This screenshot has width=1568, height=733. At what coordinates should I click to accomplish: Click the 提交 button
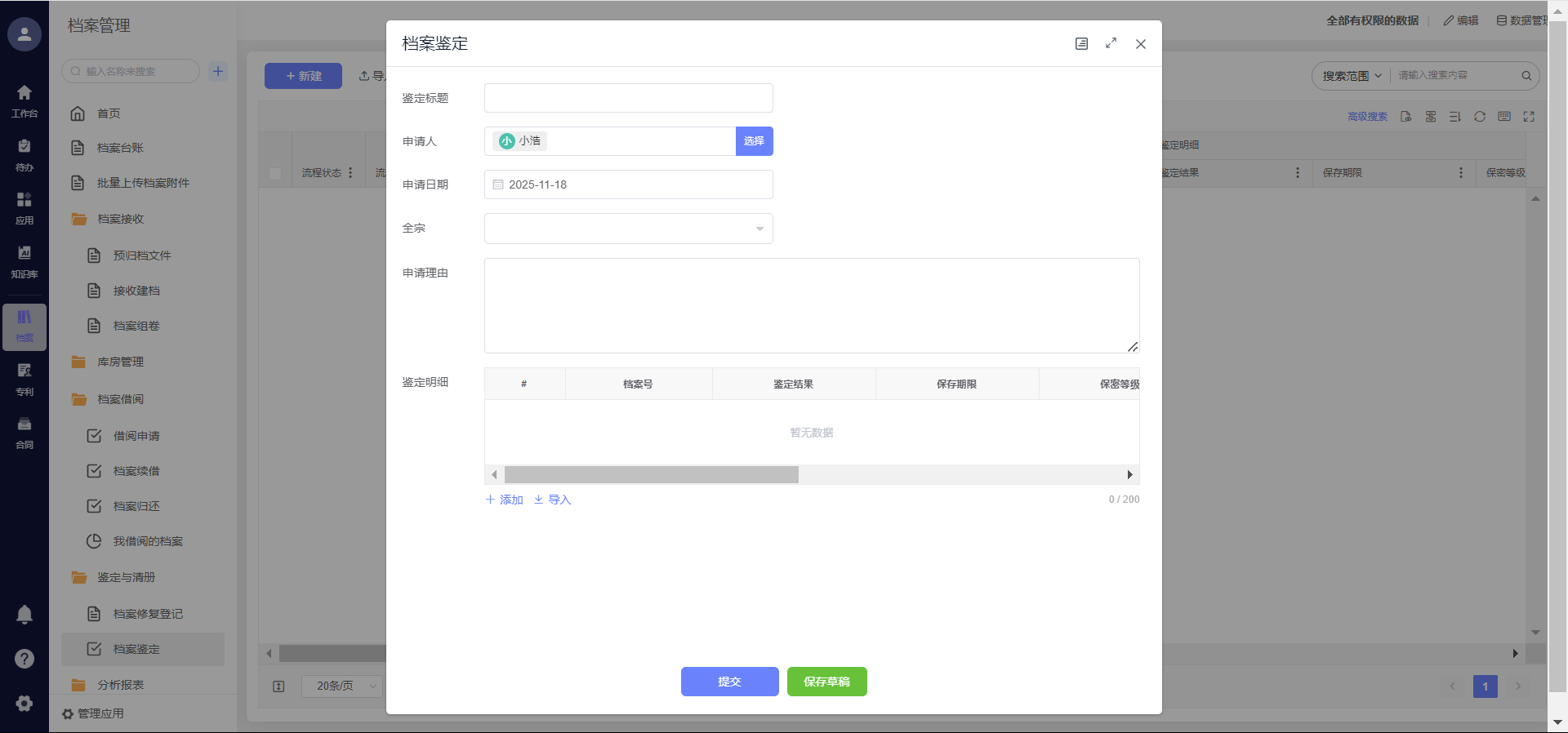pyautogui.click(x=729, y=682)
